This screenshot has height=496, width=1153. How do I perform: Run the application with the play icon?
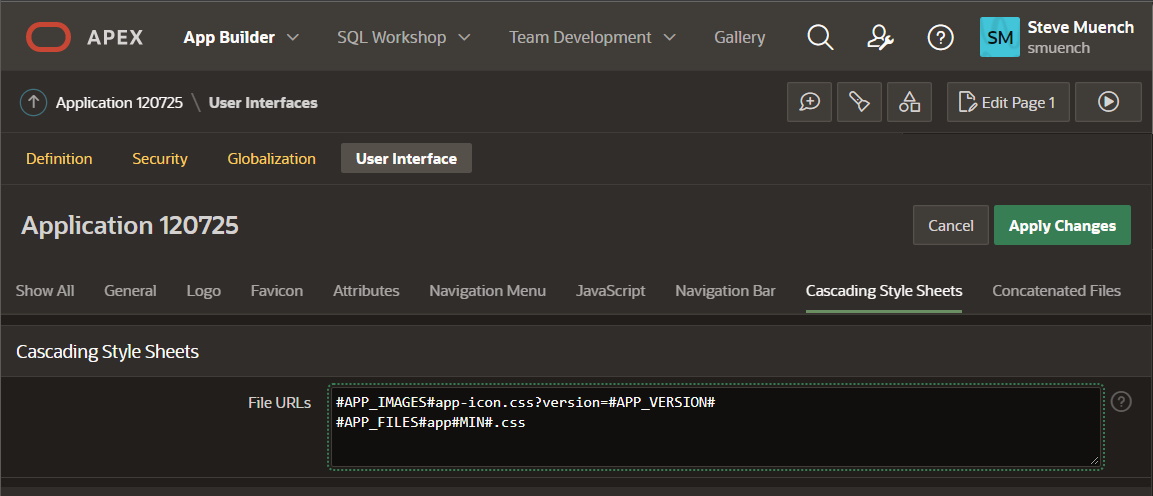[x=1108, y=102]
